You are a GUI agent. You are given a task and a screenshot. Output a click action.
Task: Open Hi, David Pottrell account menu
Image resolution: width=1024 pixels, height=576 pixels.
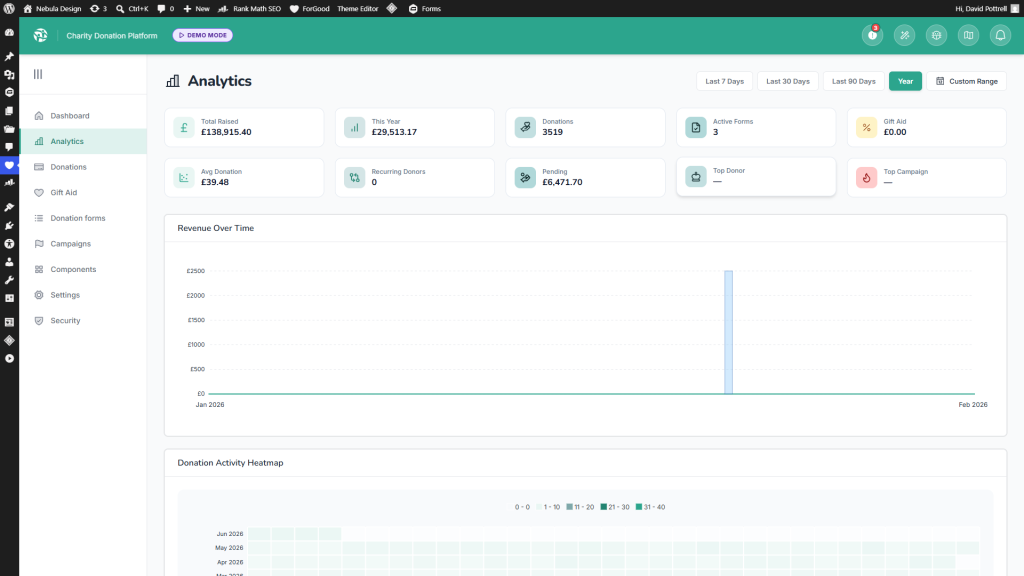pos(987,8)
